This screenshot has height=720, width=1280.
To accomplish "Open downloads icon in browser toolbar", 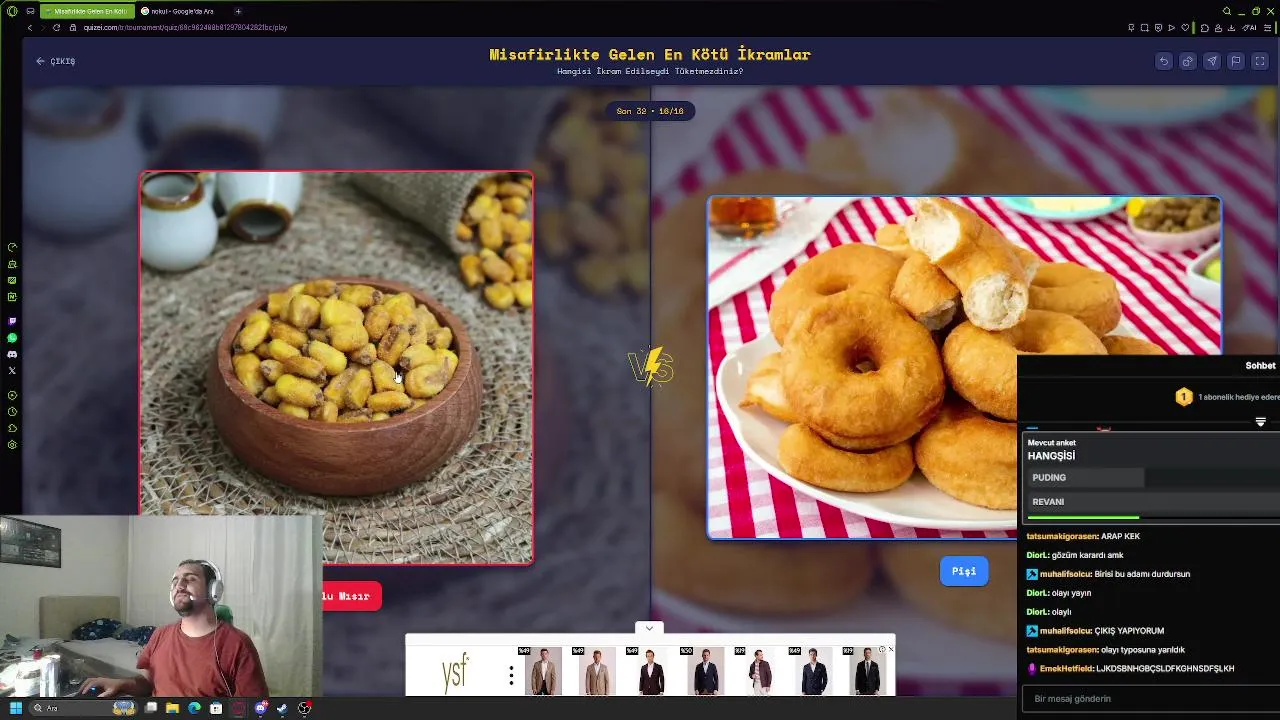I will (x=1233, y=27).
